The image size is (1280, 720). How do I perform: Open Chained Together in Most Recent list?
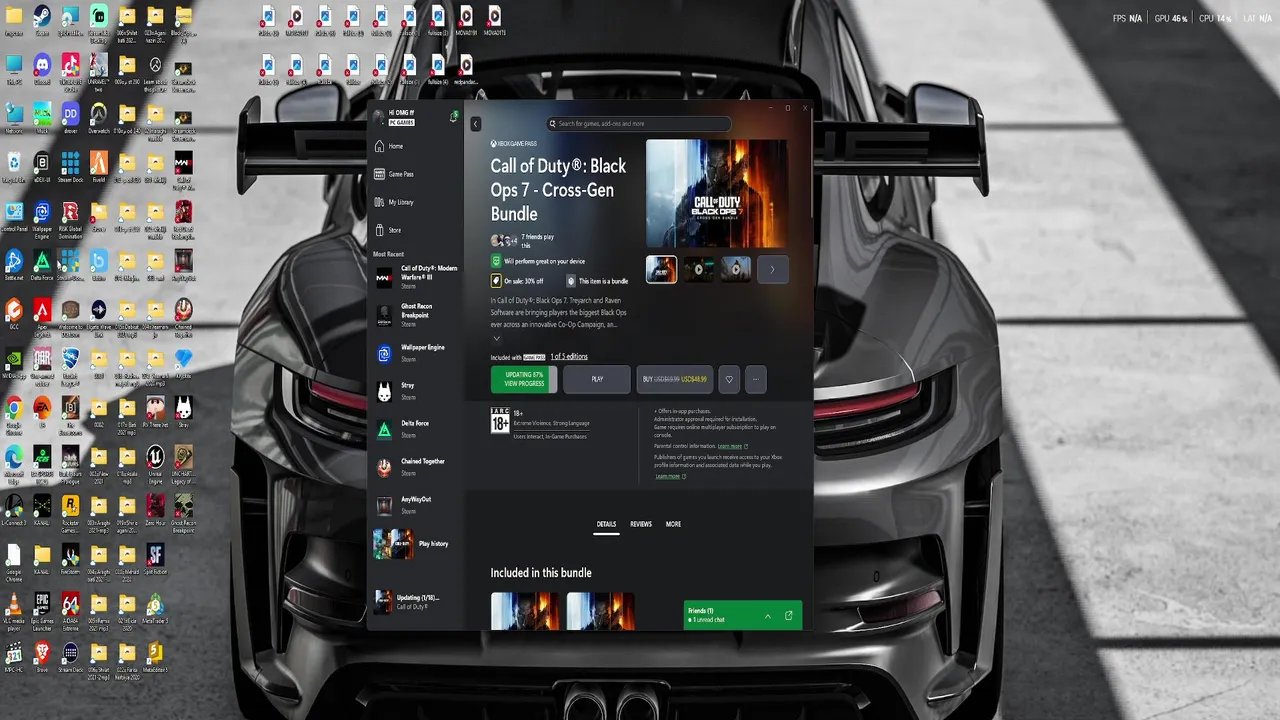pyautogui.click(x=414, y=467)
